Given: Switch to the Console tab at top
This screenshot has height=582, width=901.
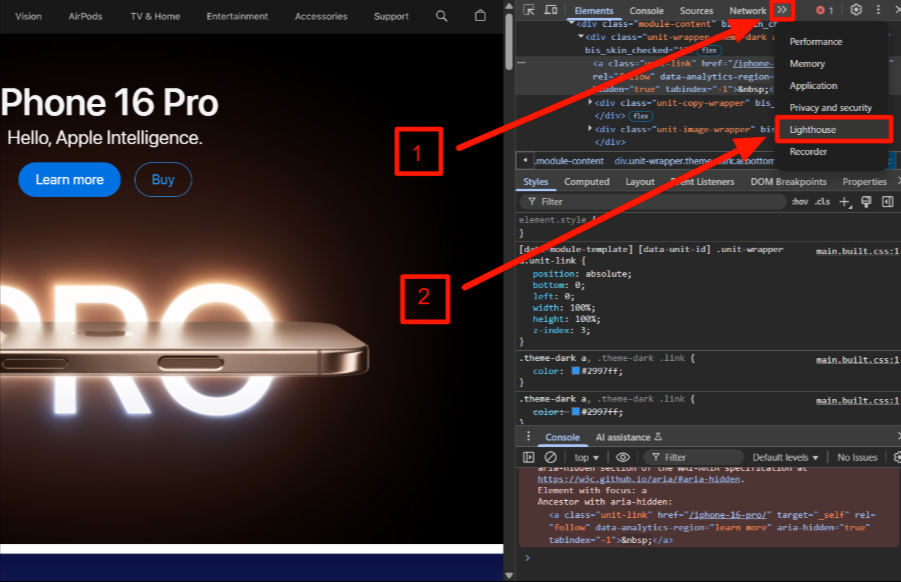Looking at the screenshot, I should [x=646, y=11].
